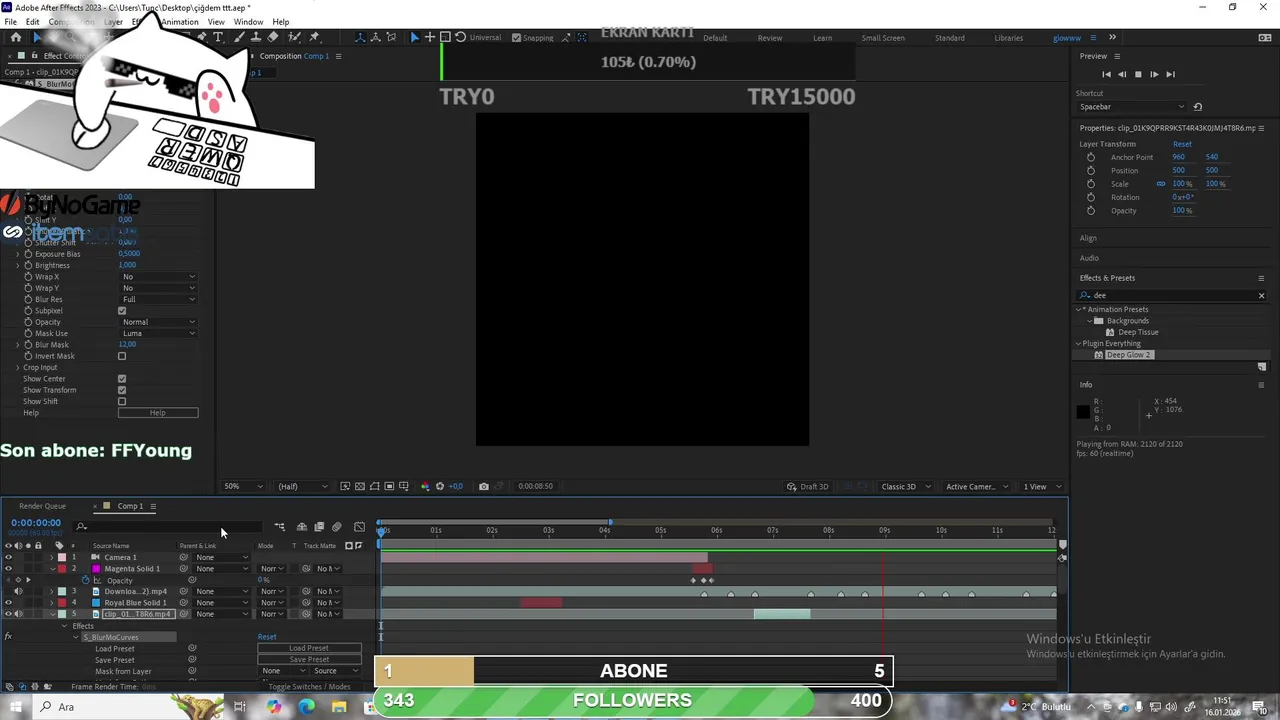Image resolution: width=1280 pixels, height=720 pixels.
Task: Open the Spacebar shortcut dropdown
Action: pyautogui.click(x=1132, y=106)
